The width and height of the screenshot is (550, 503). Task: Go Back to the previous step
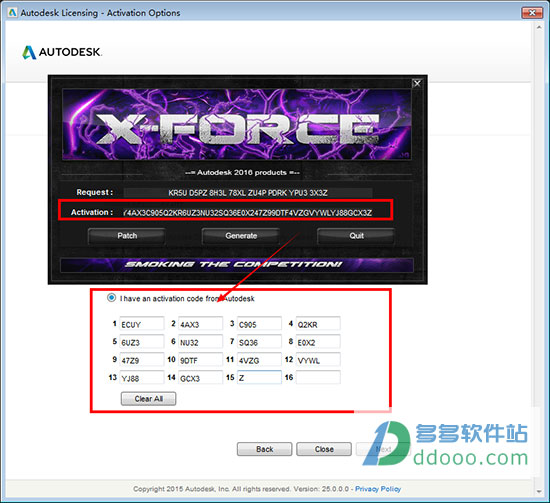click(x=264, y=449)
